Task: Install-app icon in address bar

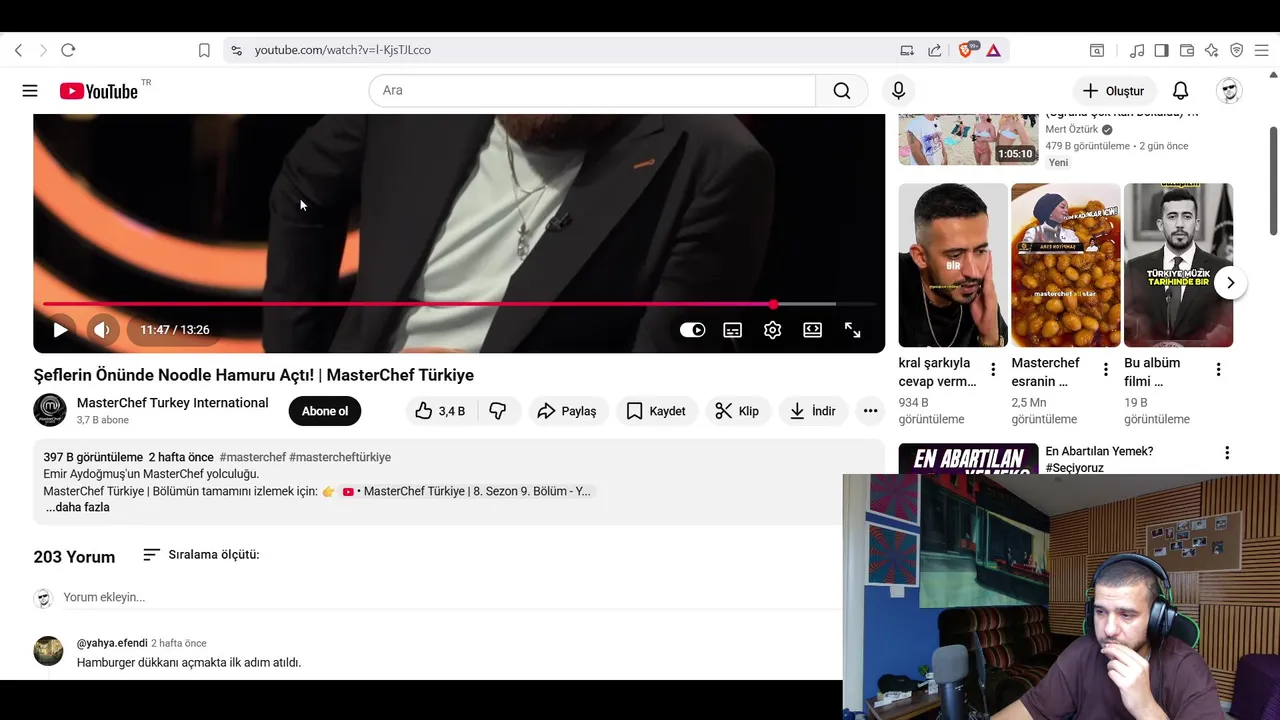Action: click(x=907, y=50)
